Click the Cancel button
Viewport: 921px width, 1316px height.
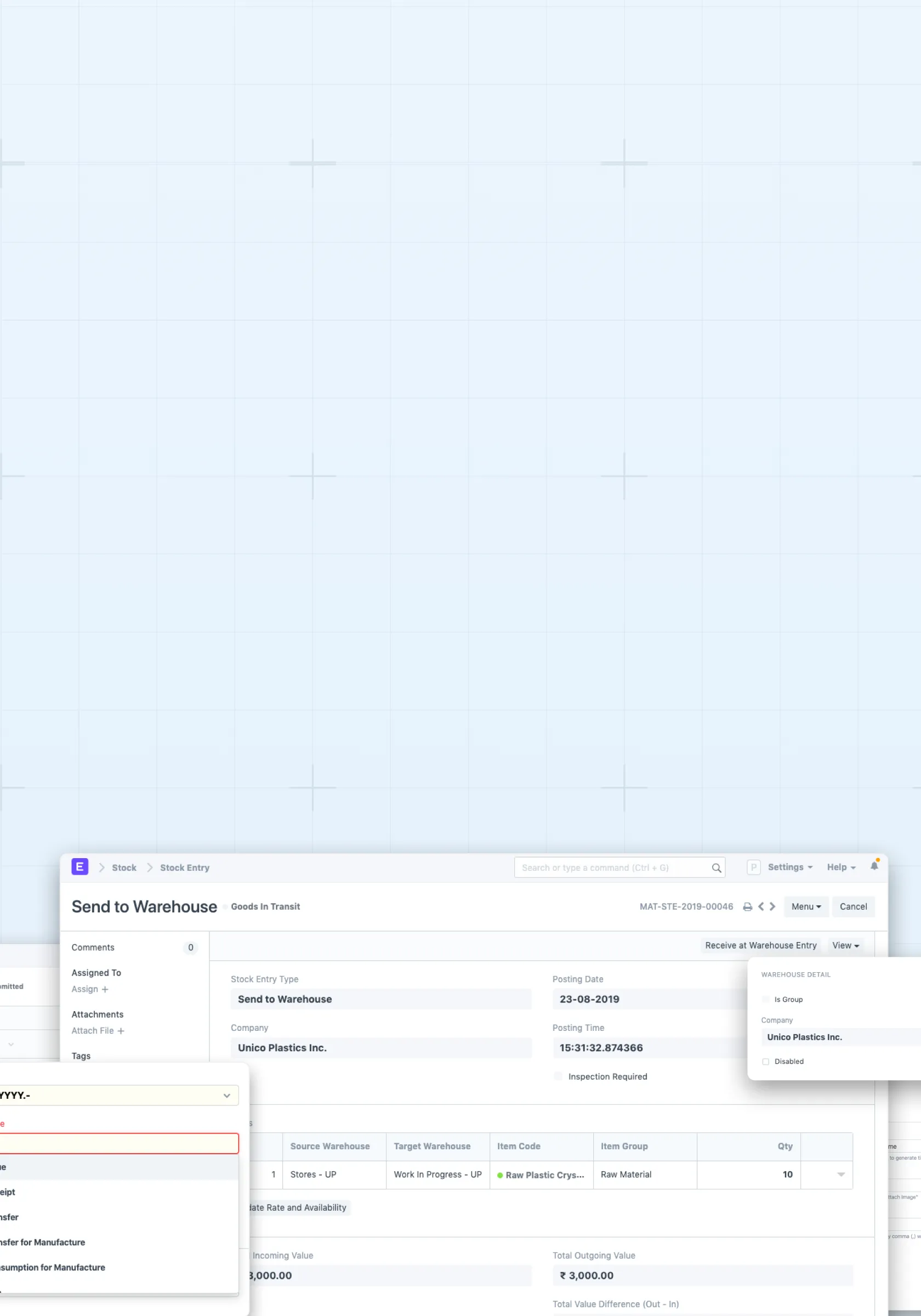point(853,907)
